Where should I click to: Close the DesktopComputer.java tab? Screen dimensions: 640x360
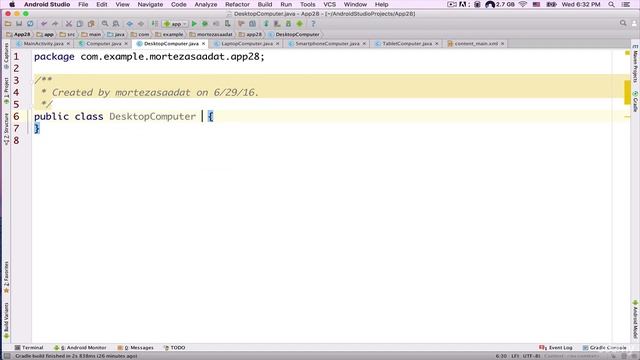[203, 44]
